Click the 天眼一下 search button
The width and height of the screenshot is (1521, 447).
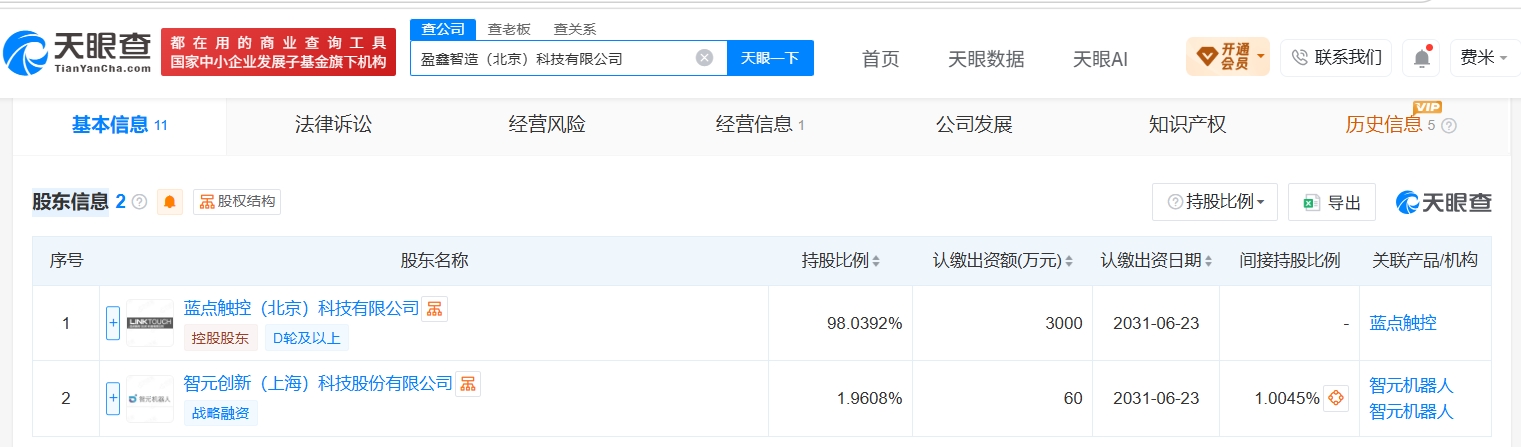[770, 58]
